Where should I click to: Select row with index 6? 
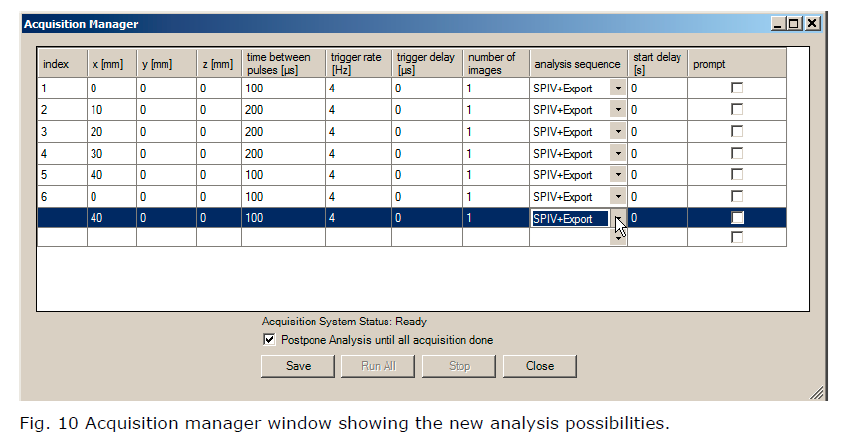pyautogui.click(x=62, y=197)
